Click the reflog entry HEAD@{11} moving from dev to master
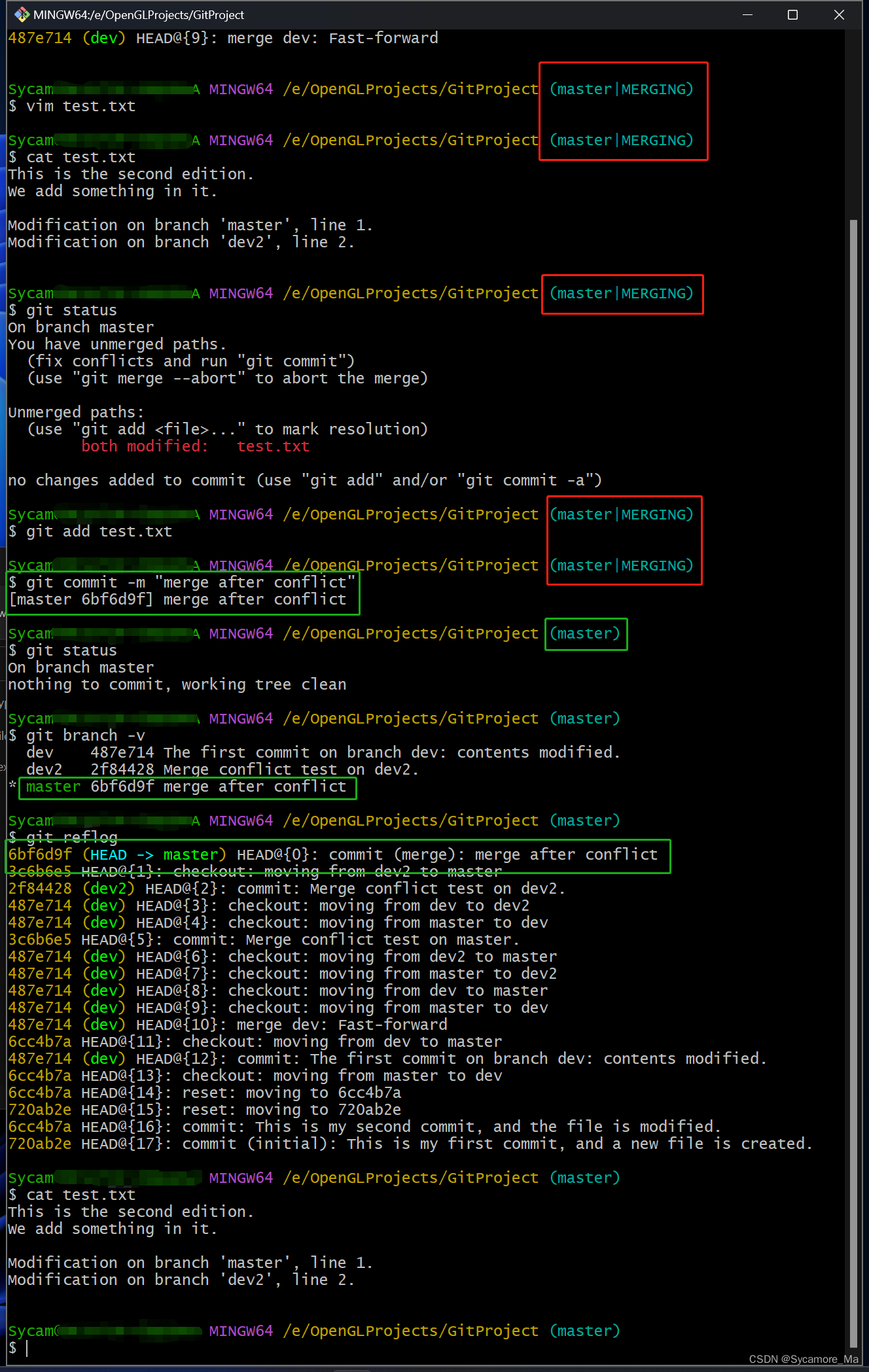869x1372 pixels. click(x=255, y=1042)
